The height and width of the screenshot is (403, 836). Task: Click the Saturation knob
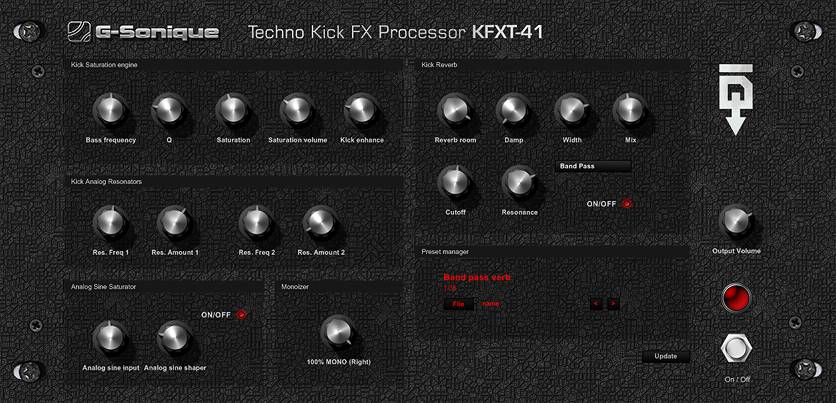pos(233,110)
